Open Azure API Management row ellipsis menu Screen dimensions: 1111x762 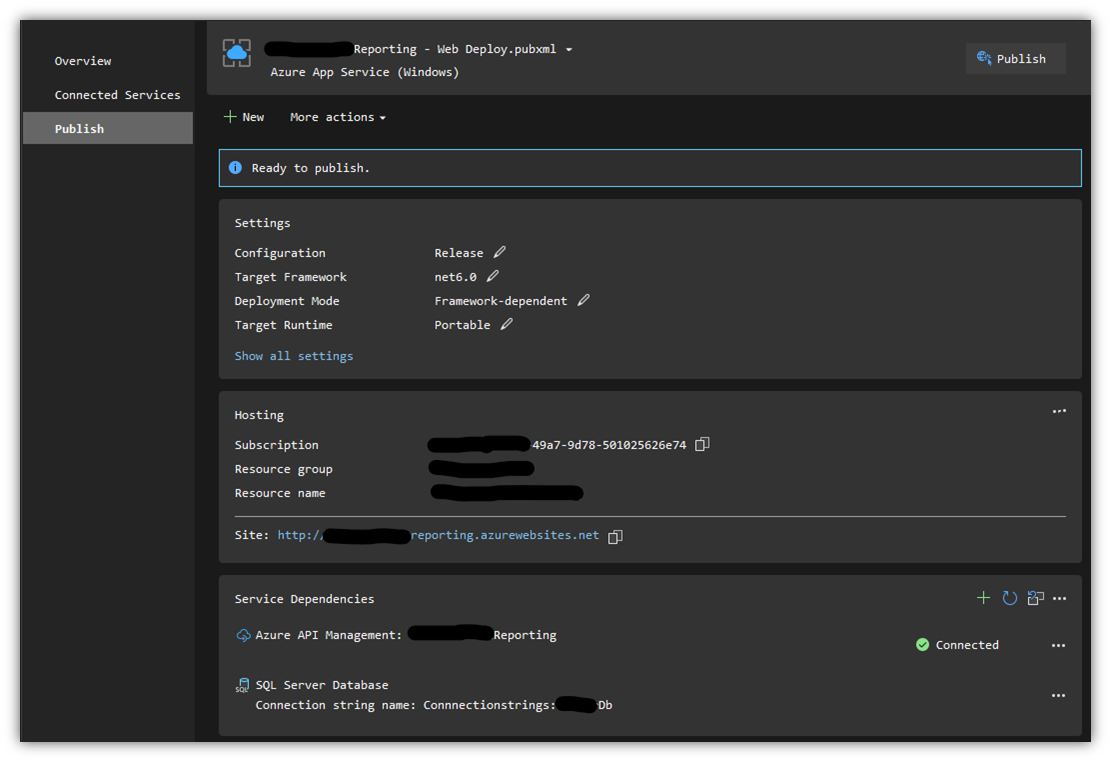pos(1059,645)
